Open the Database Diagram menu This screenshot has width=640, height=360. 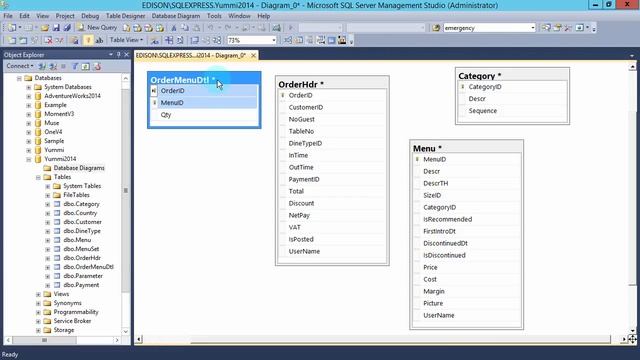point(176,16)
